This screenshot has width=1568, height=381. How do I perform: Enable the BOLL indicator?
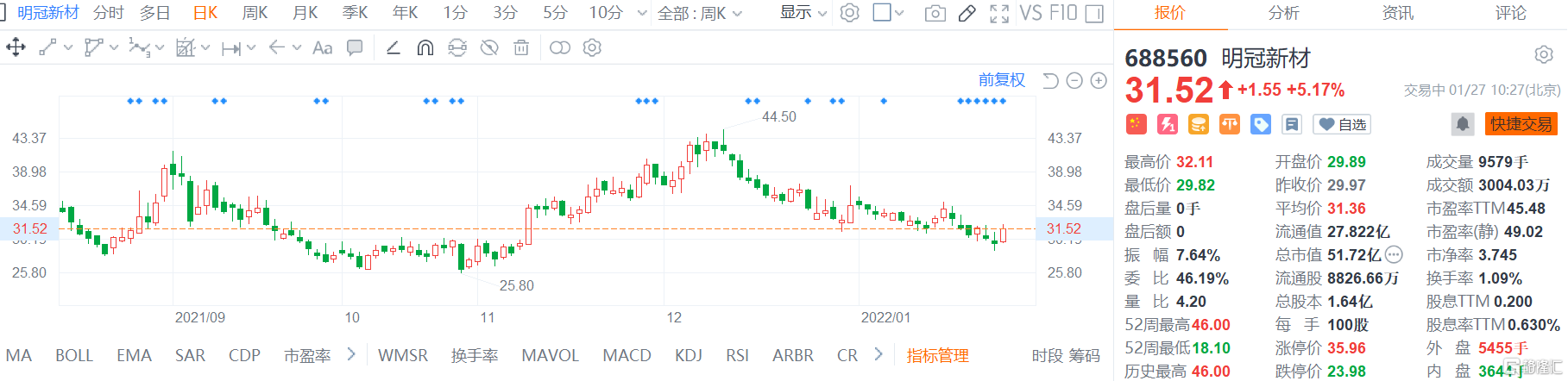click(x=74, y=355)
